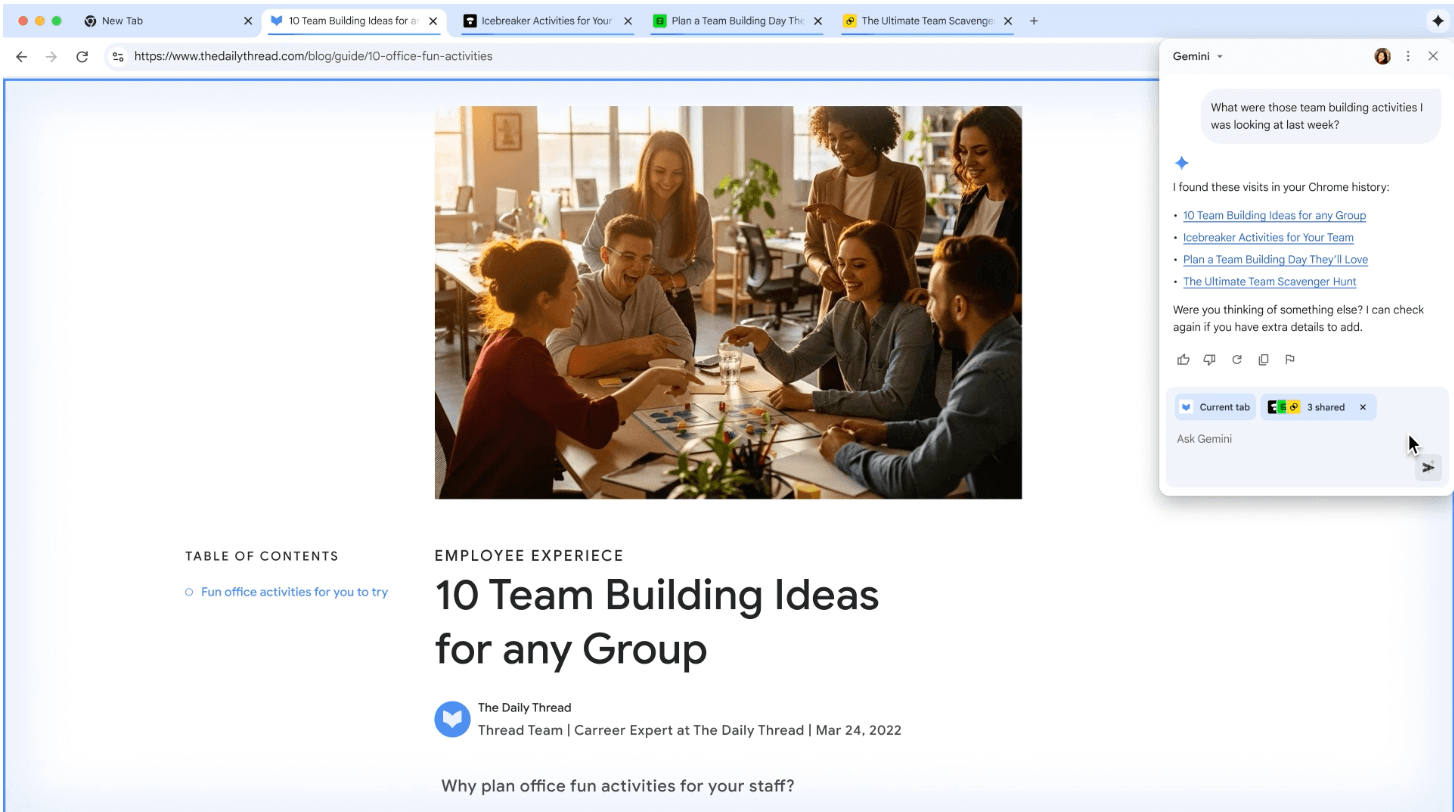Screen dimensions: 1454x812
Task: Open Plan a Team Building Day They'll Love link
Action: [x=1275, y=260]
